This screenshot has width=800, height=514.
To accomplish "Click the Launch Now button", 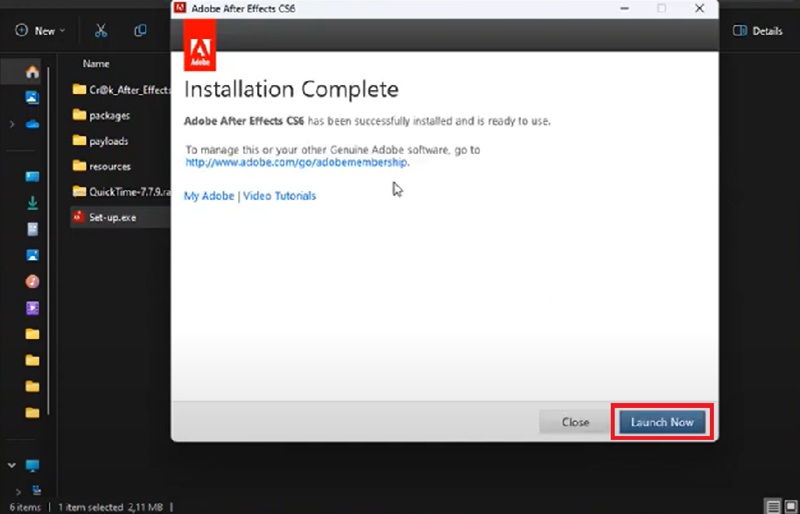I will (662, 422).
